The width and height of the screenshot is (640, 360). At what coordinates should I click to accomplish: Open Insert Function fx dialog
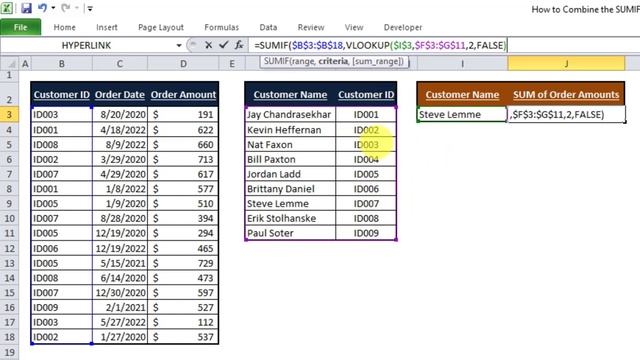[x=239, y=45]
